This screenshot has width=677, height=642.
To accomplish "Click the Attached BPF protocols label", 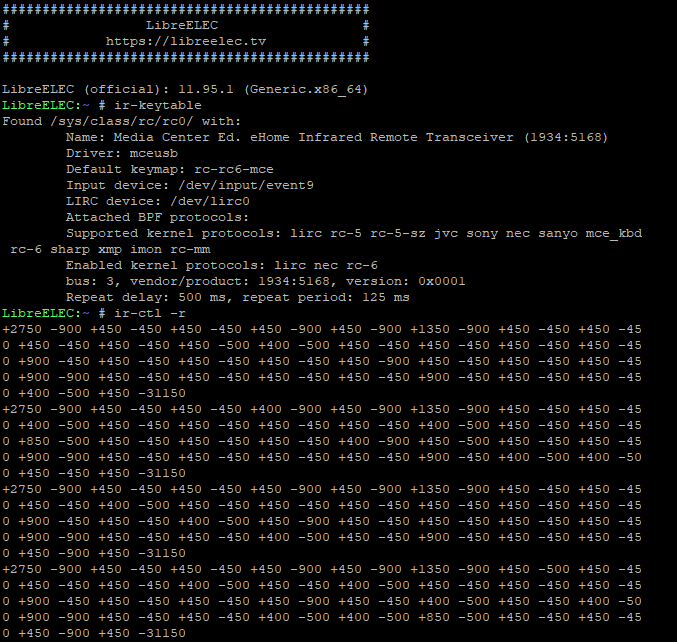I will tap(158, 217).
